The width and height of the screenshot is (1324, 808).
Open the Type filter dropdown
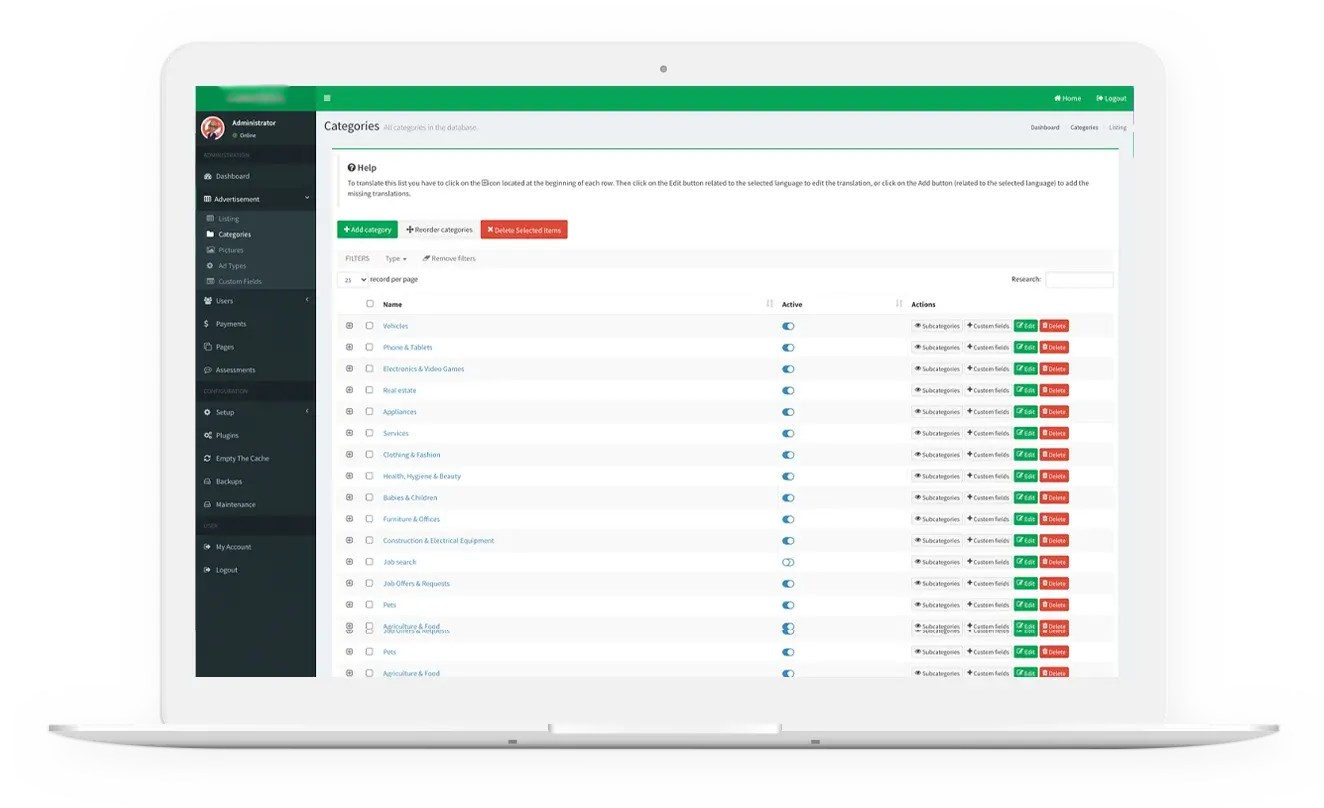click(396, 258)
